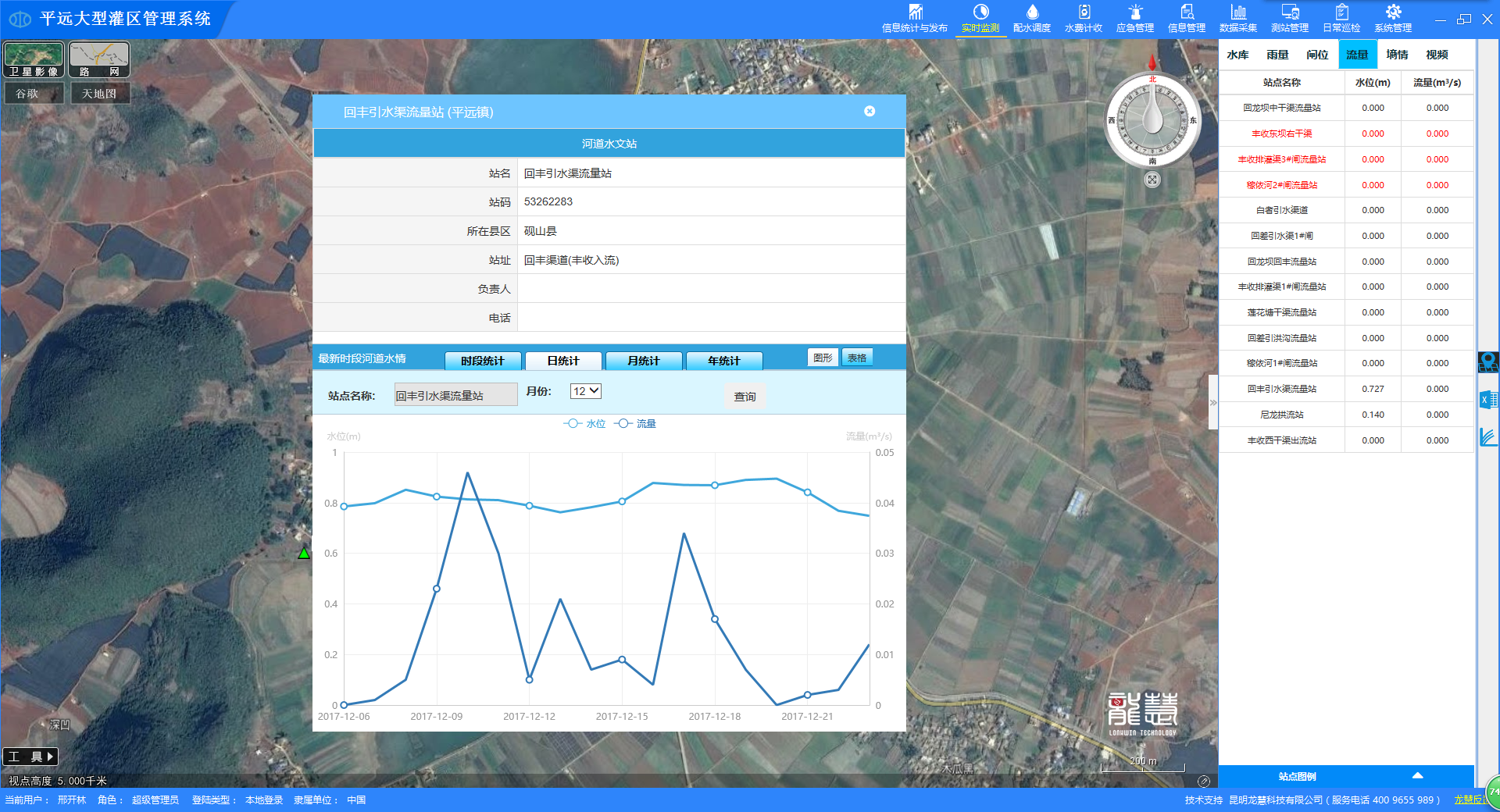Switch chart view to 表格
Viewport: 1500px width, 812px height.
[x=857, y=358]
